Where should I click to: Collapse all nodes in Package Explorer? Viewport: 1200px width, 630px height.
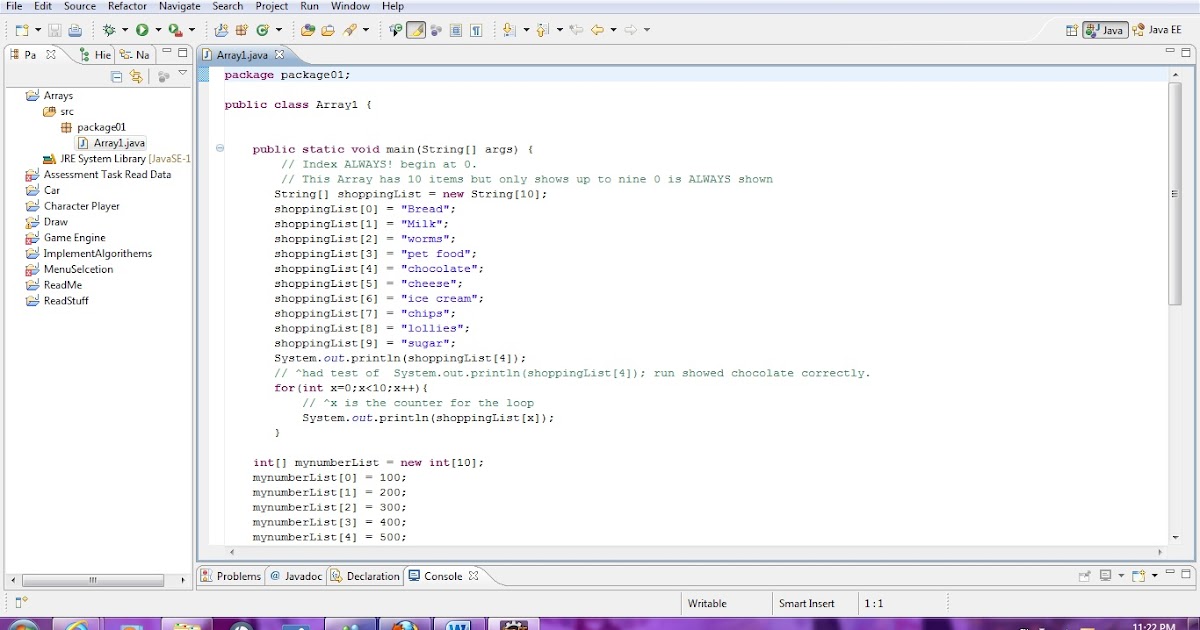[x=116, y=76]
